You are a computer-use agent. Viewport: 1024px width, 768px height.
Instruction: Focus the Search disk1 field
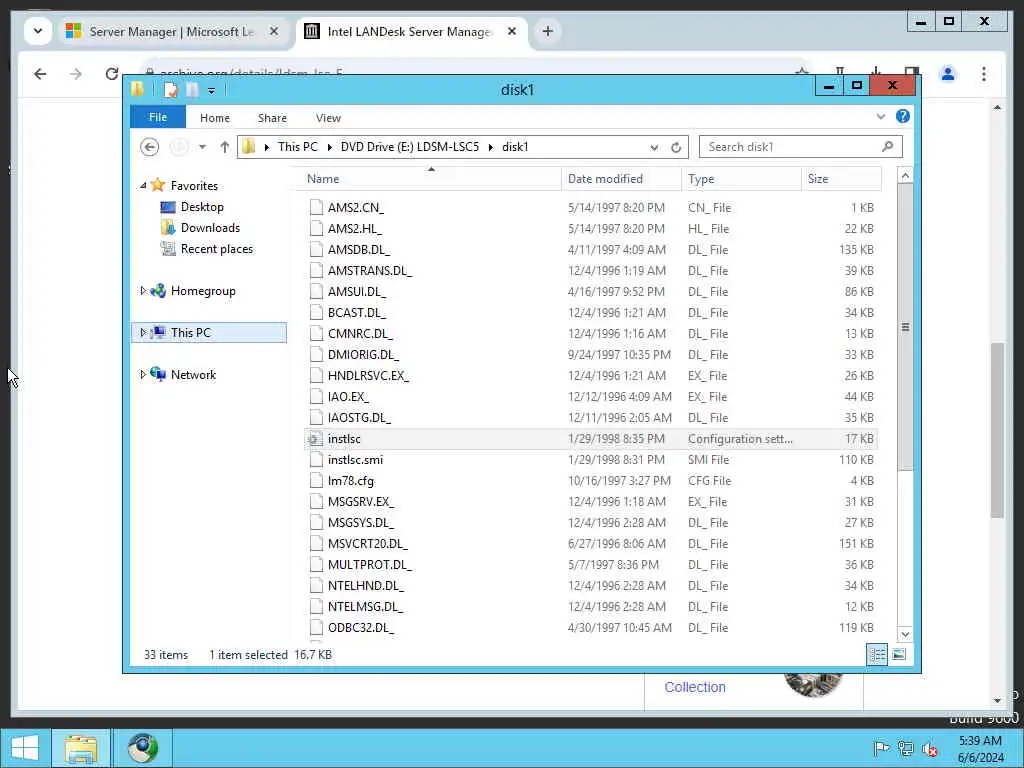(x=800, y=147)
